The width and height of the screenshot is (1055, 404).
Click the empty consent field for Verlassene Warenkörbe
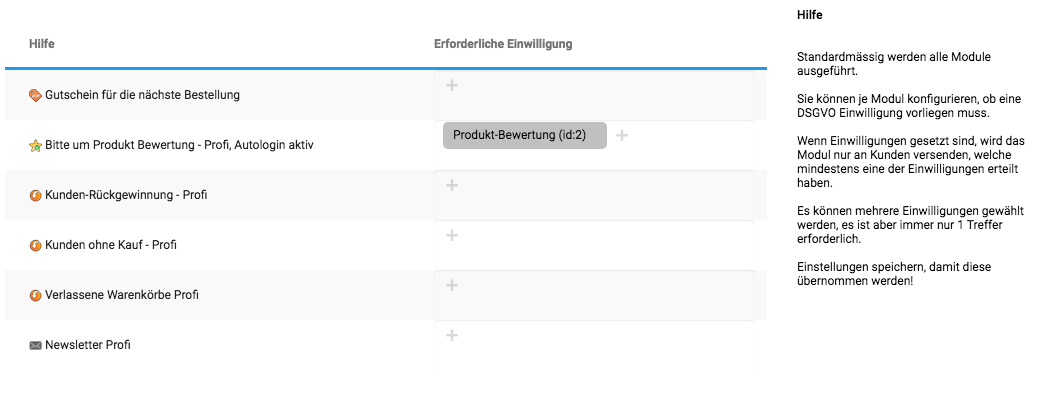click(594, 295)
